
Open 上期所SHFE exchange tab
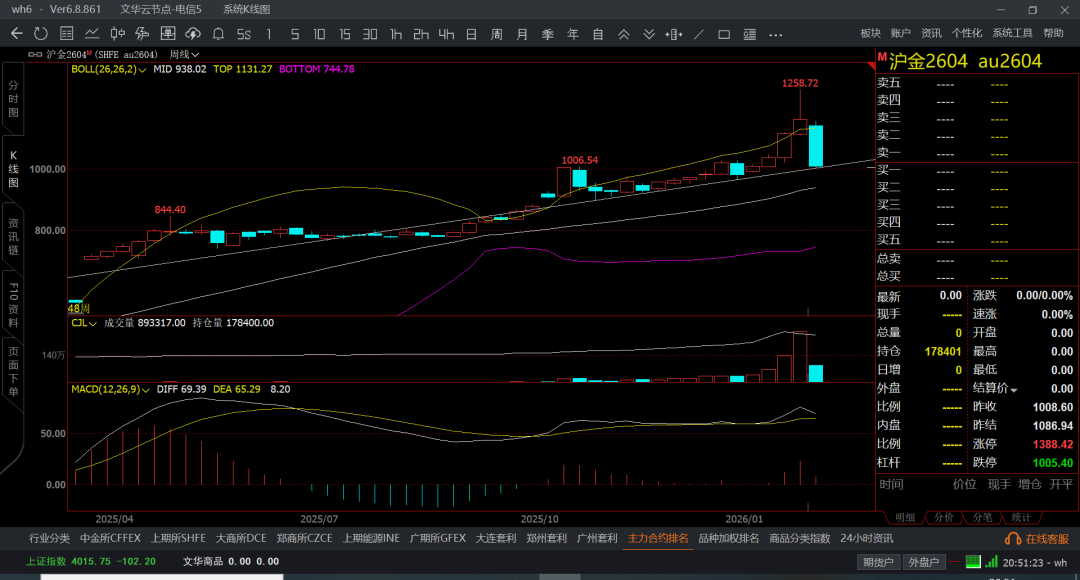tap(178, 538)
